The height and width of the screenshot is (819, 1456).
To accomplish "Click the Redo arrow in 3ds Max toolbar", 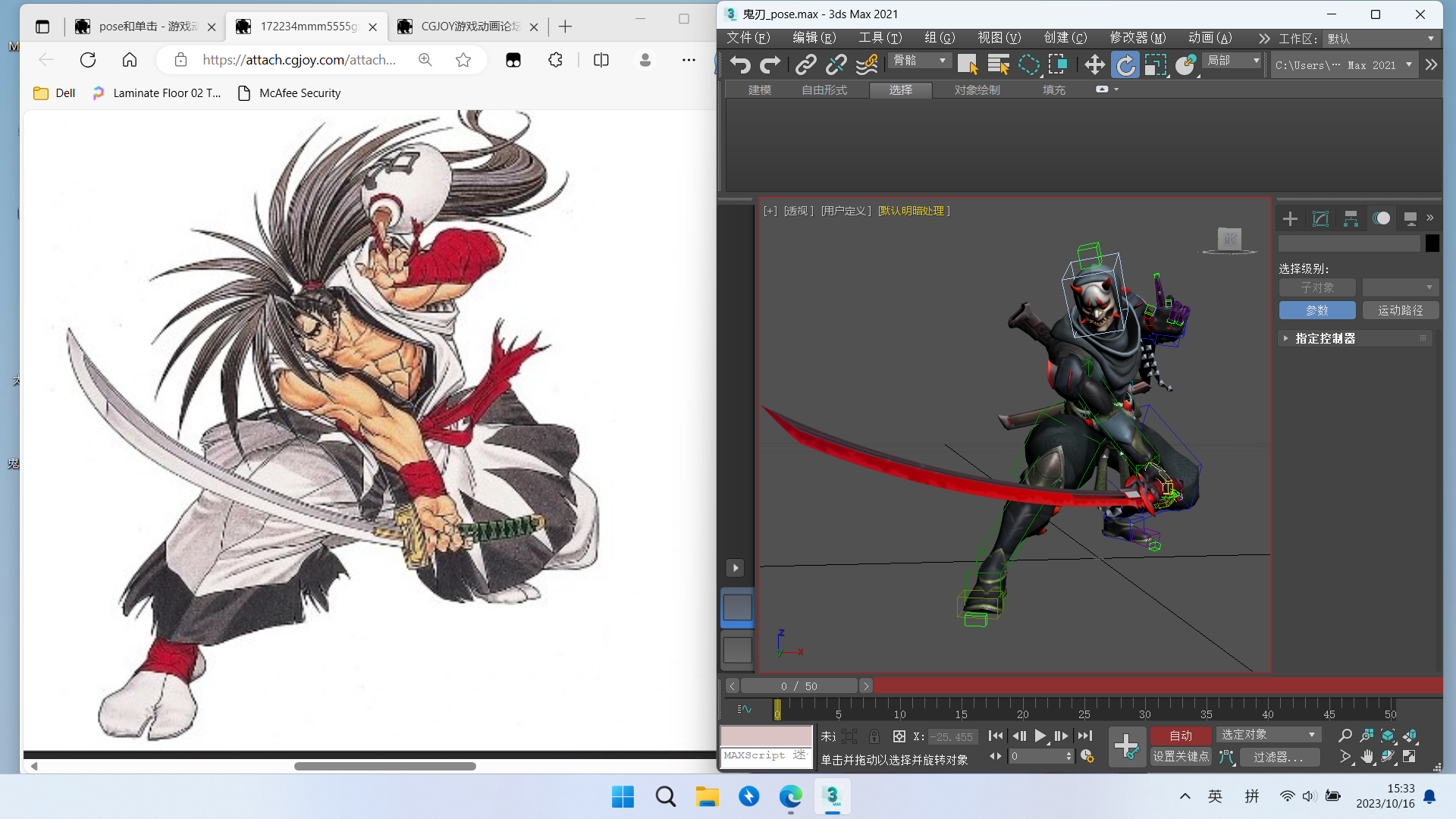I will 770,65.
